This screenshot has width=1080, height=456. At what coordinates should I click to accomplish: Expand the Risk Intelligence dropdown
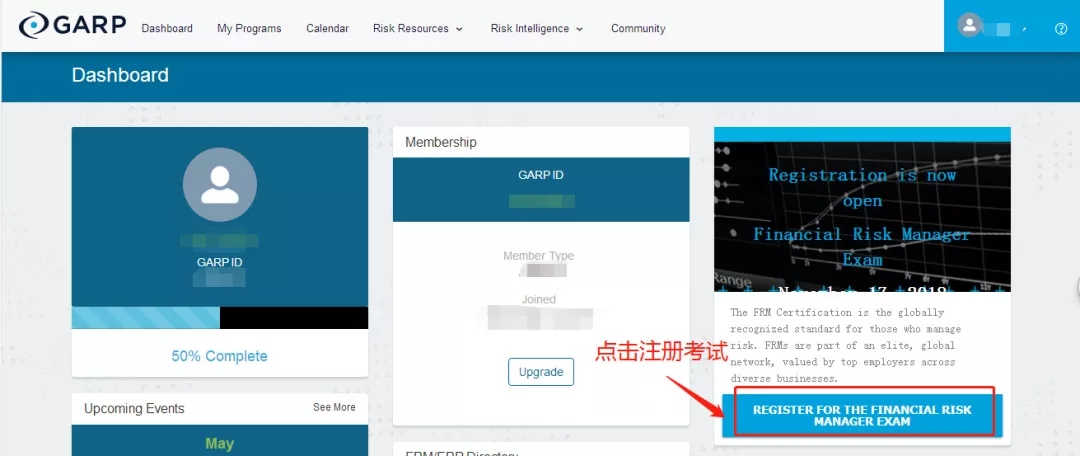click(x=537, y=28)
